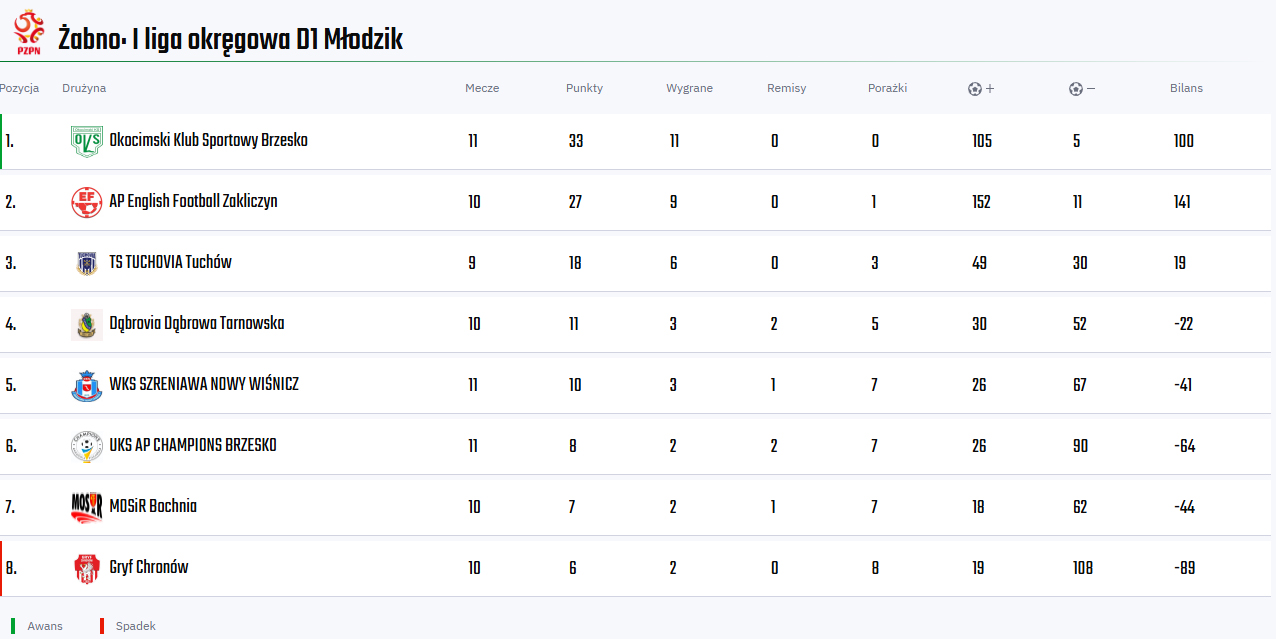This screenshot has width=1276, height=639.
Task: Click the AP English Football Zakliczyn crest
Action: tap(87, 202)
